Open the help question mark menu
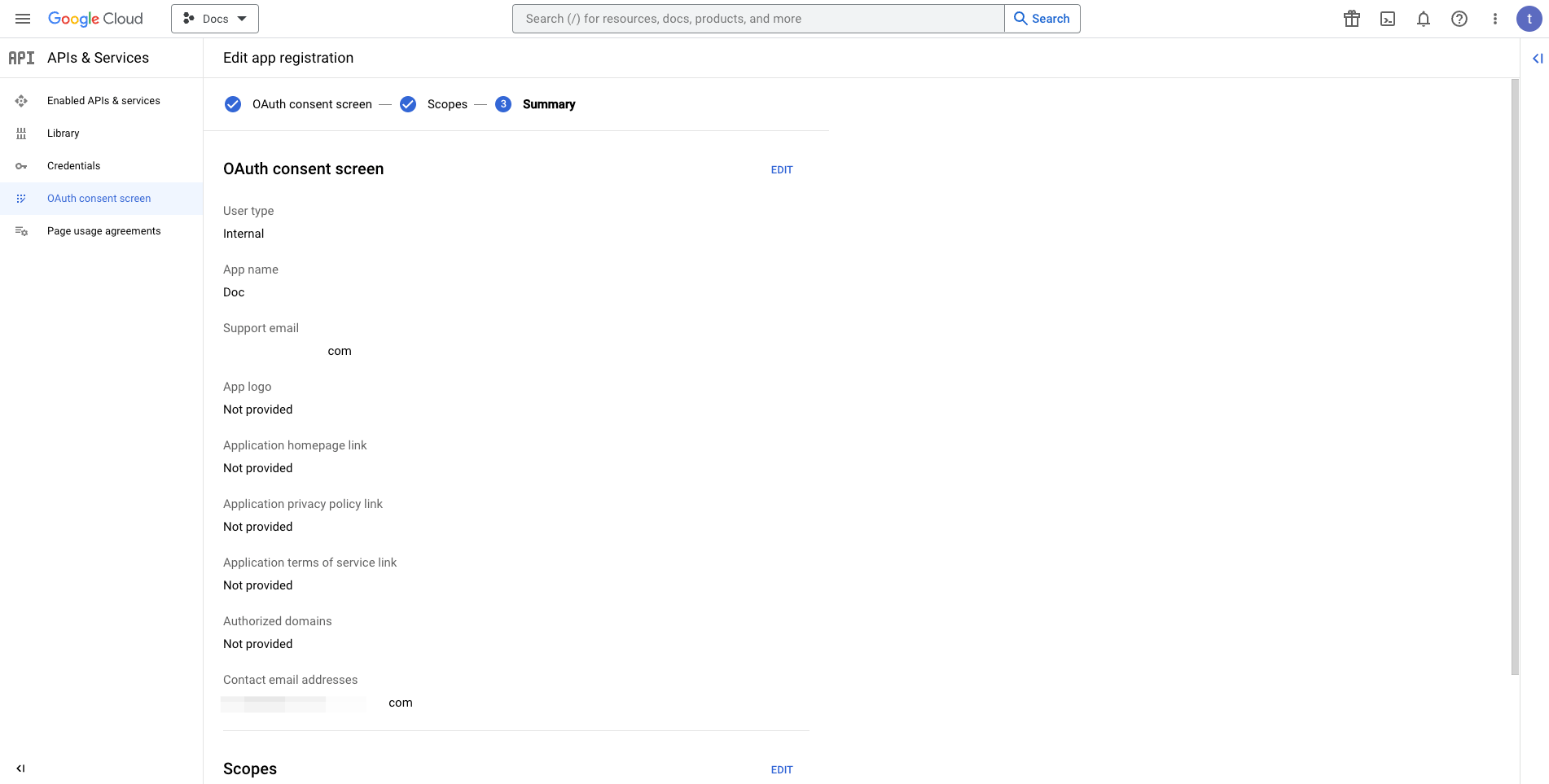The width and height of the screenshot is (1549, 784). click(1459, 19)
